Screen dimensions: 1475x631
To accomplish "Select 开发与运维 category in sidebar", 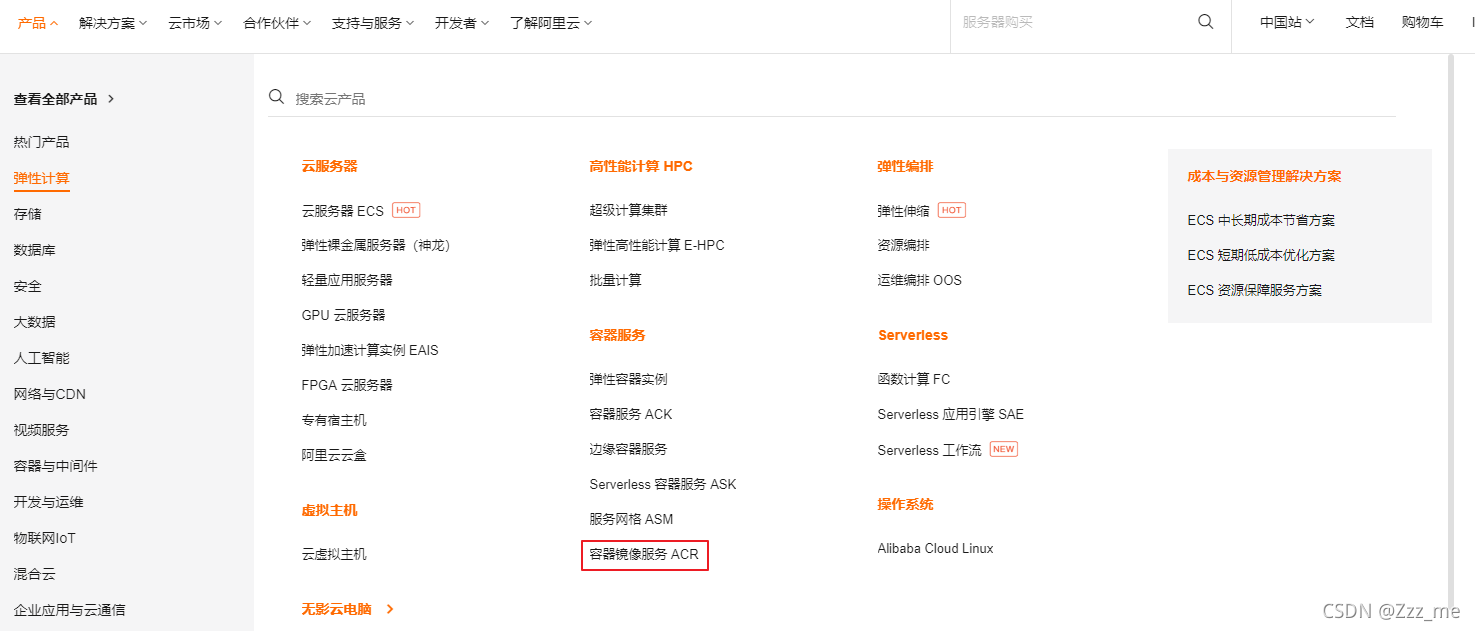I will pos(48,502).
